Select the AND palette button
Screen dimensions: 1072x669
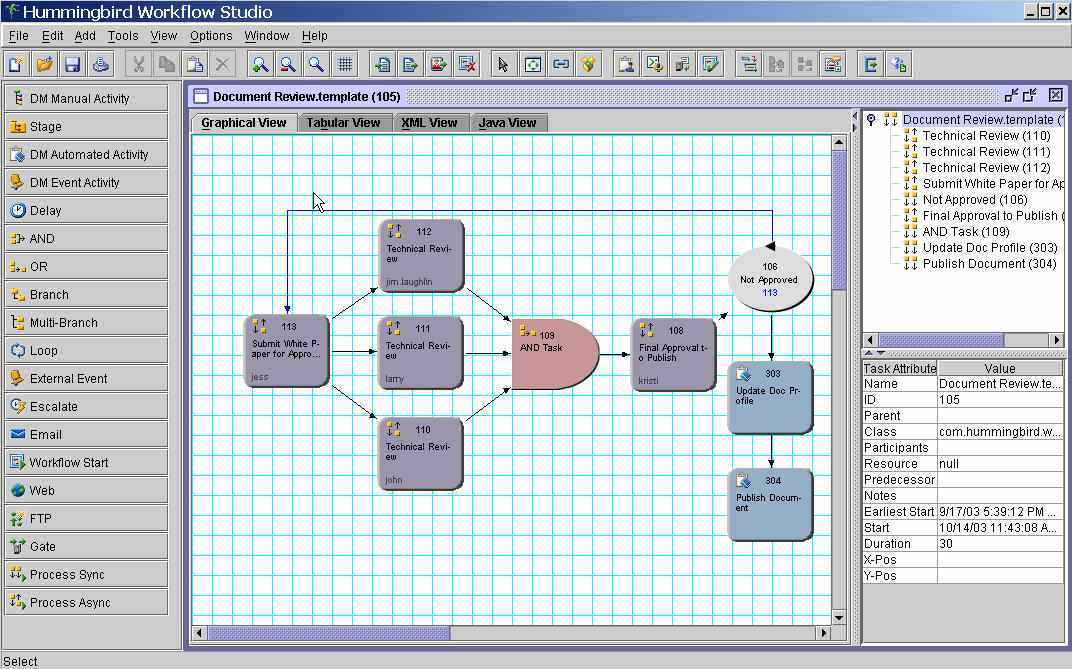[x=86, y=238]
